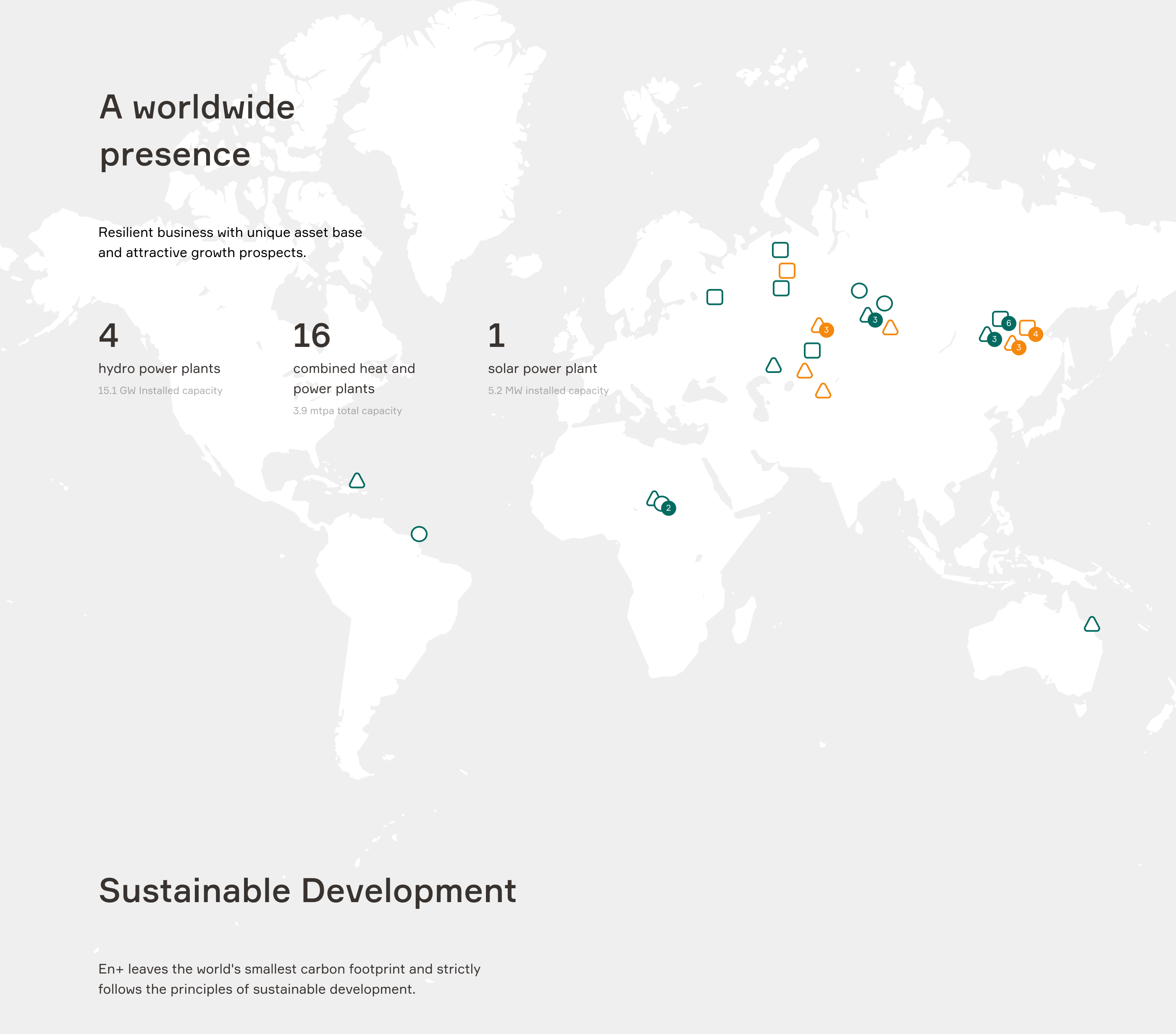Image resolution: width=1176 pixels, height=1034 pixels.
Task: Select the green square just below the orange square
Action: [x=781, y=288]
